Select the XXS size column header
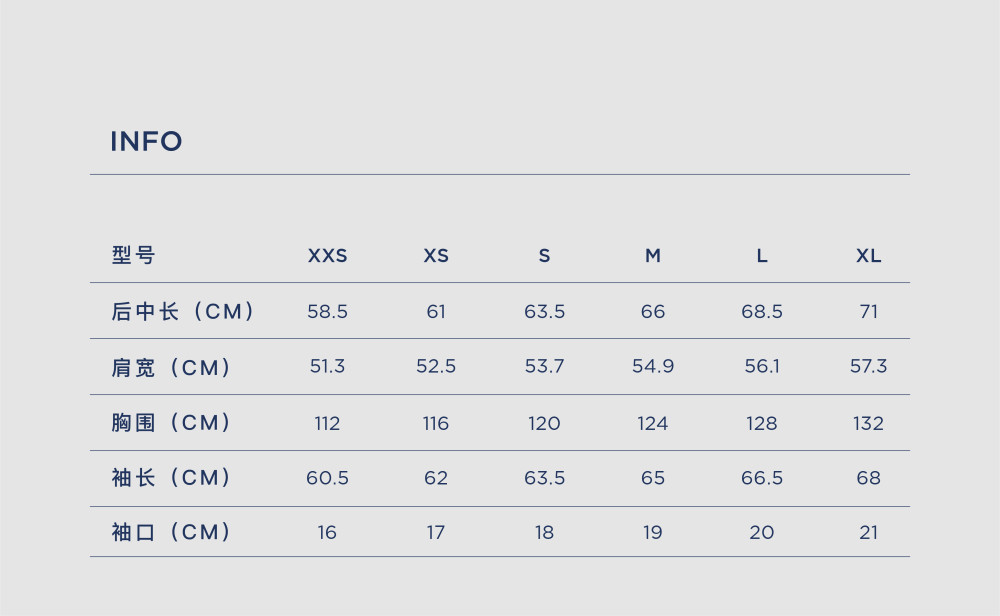The height and width of the screenshot is (616, 1000). click(327, 256)
